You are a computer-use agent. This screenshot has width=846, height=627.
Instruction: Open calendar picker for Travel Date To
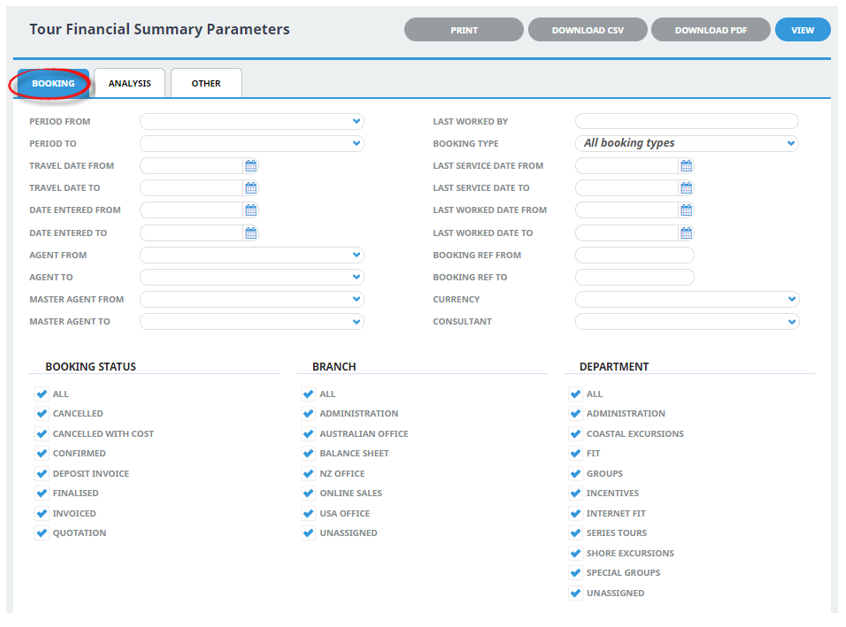tap(251, 188)
